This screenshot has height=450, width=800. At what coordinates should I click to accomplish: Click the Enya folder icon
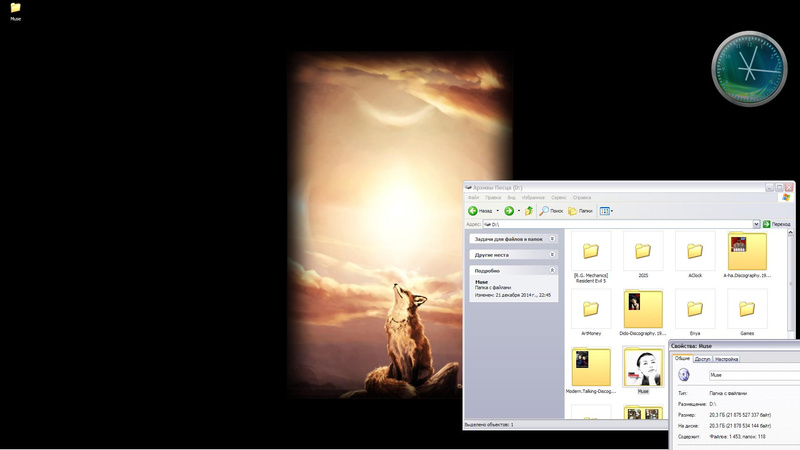point(694,309)
